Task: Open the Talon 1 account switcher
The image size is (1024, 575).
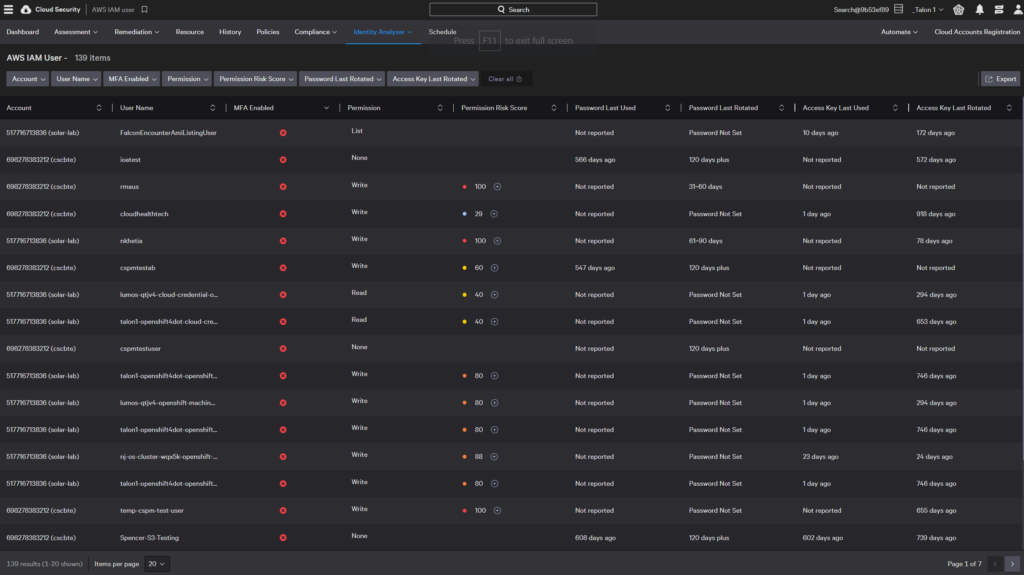Action: click(x=927, y=10)
